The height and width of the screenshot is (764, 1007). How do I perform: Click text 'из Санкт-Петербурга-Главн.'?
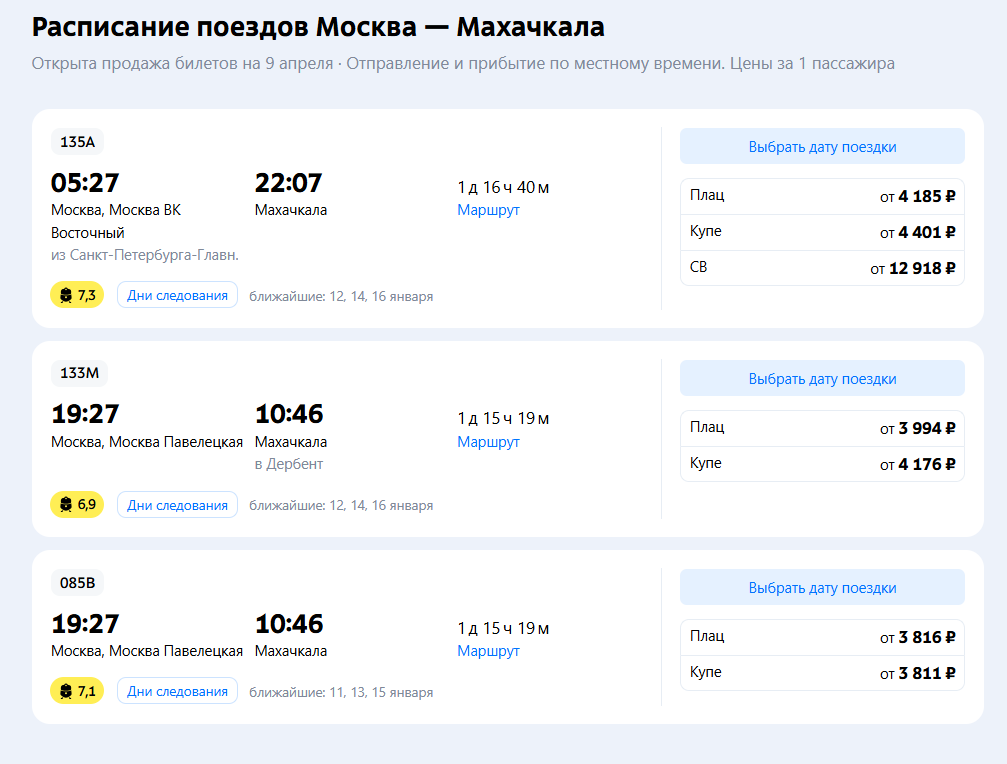[144, 255]
